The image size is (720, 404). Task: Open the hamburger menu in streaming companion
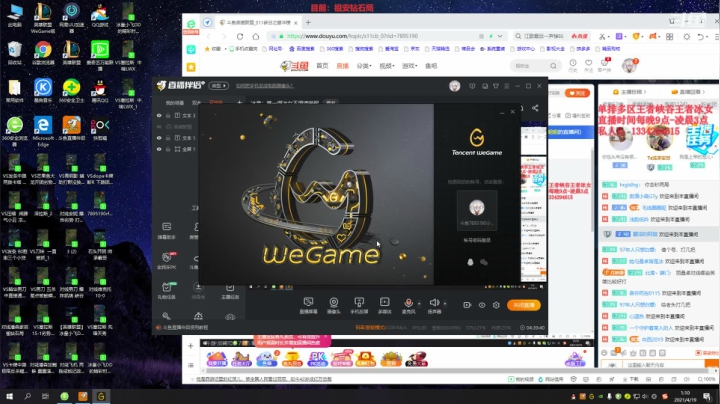tap(506, 86)
